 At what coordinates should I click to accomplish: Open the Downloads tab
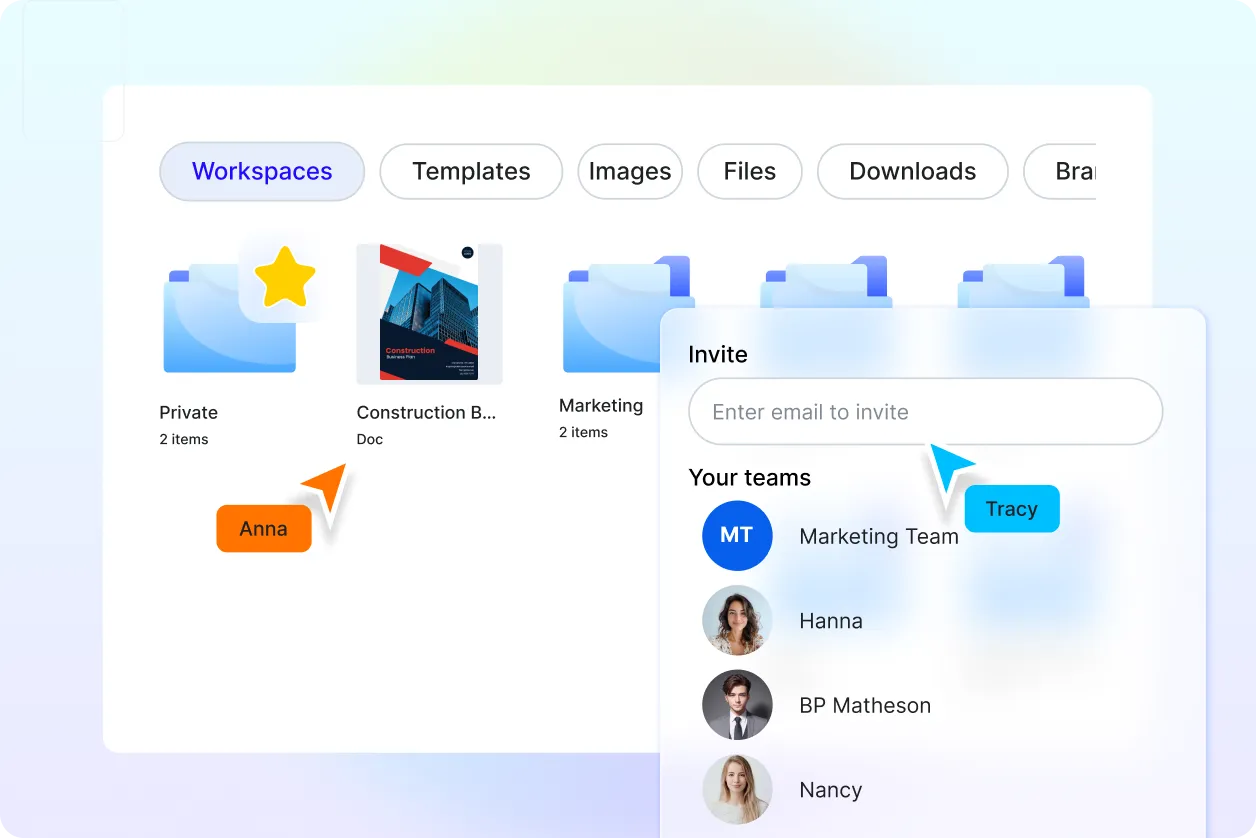(913, 171)
